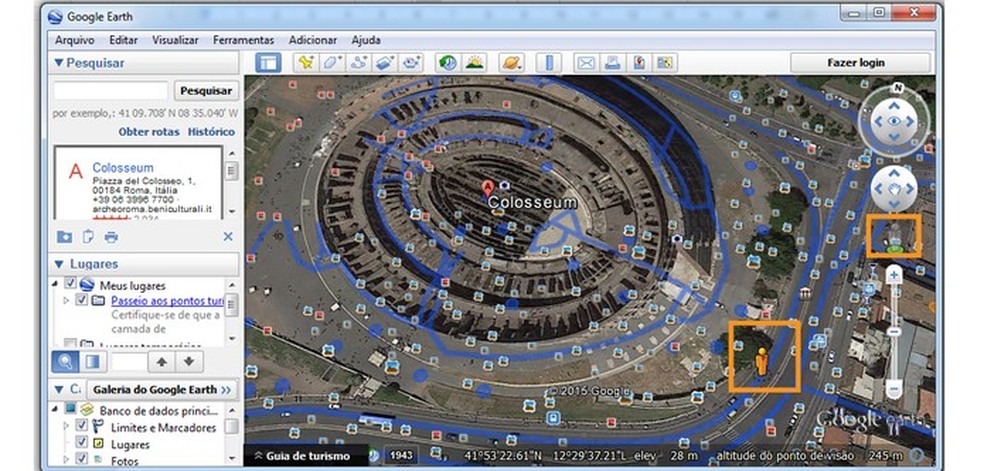Add a placemark with the pushpin tool
Image resolution: width=984 pixels, height=471 pixels.
[x=306, y=63]
